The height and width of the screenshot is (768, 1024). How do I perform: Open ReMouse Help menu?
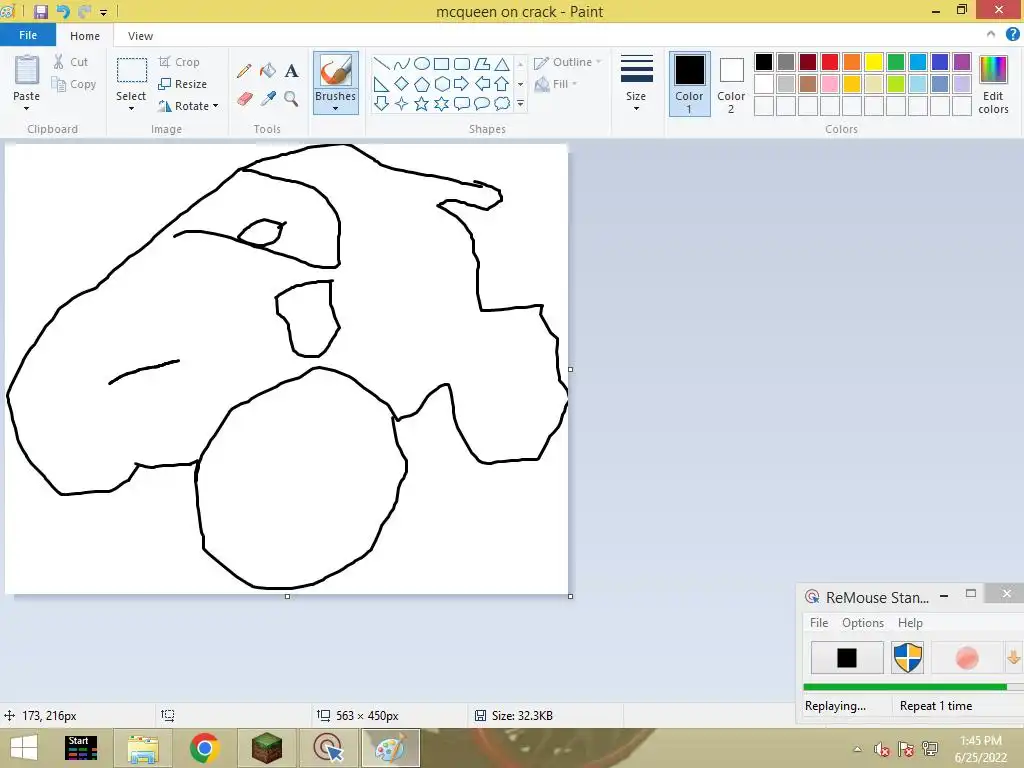pyautogui.click(x=910, y=622)
